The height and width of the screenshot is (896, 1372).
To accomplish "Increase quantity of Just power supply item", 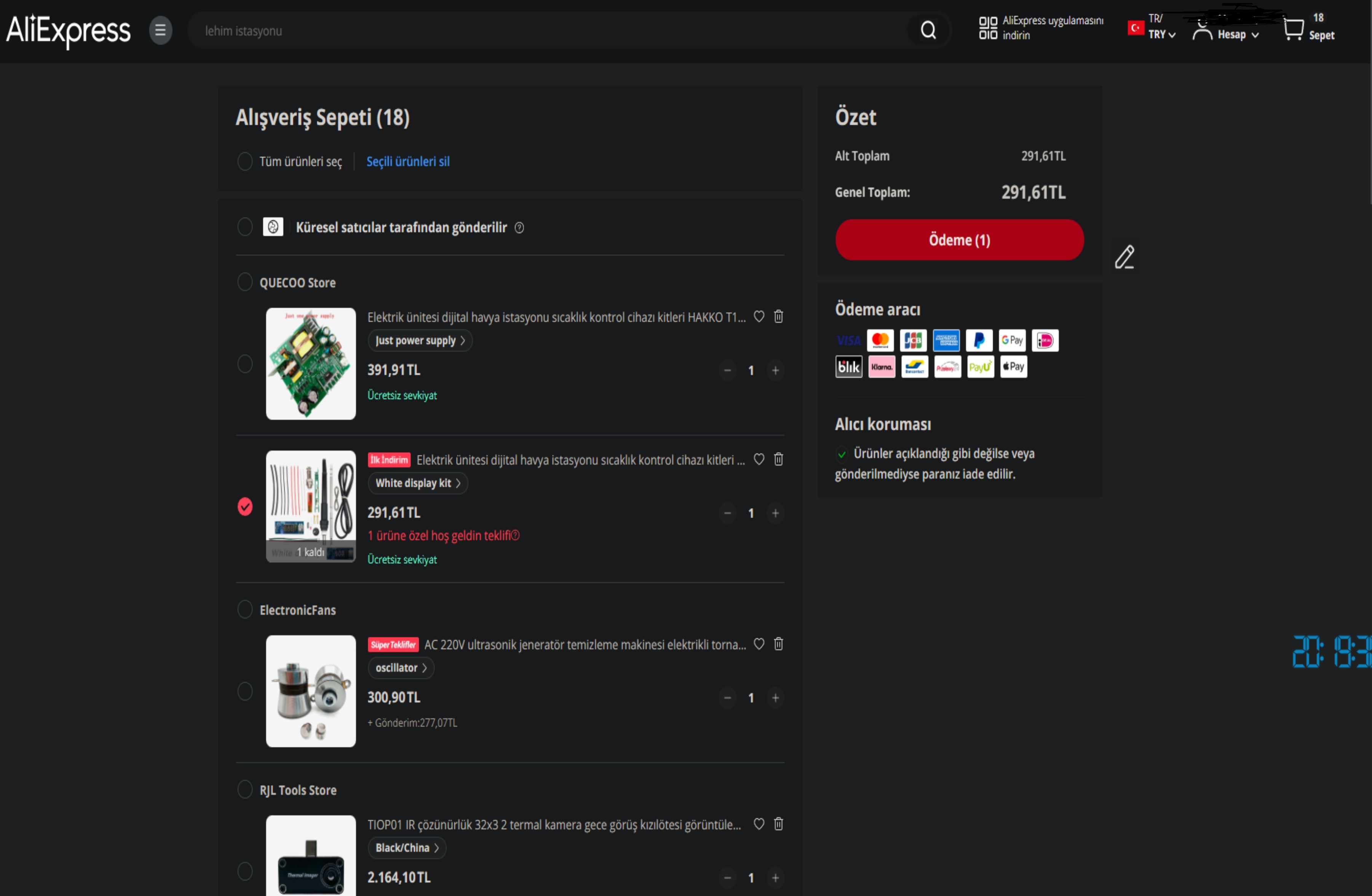I will tap(775, 370).
